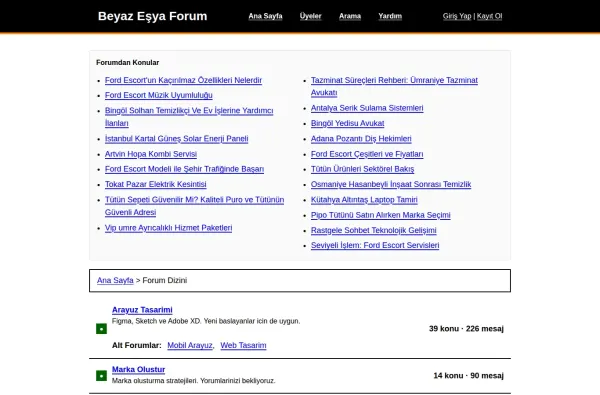Screen dimensions: 600x395
Task: Open Bingöl Yedisu Avukat topic
Action: 347,123
